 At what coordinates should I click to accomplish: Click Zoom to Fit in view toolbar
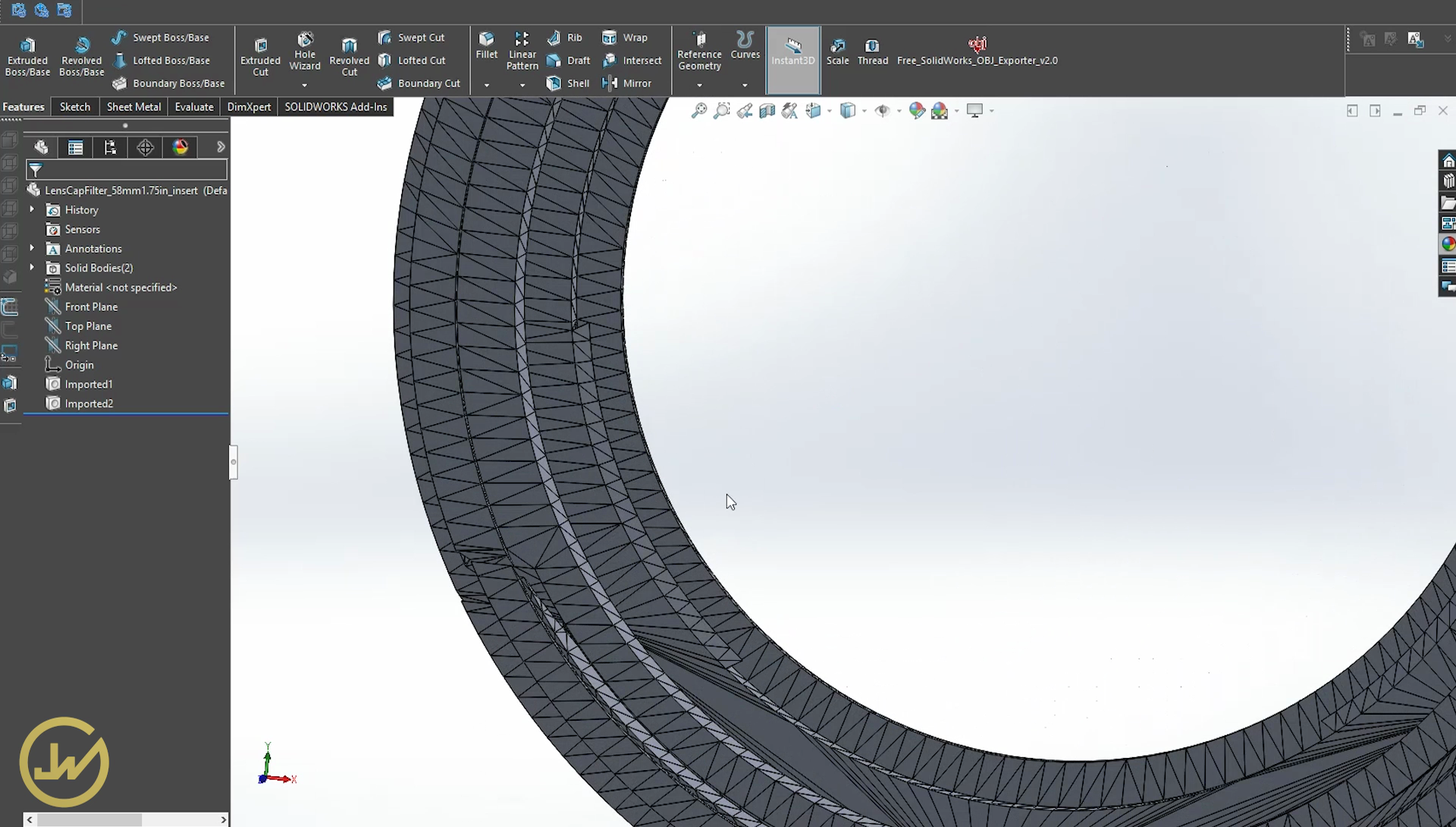(x=699, y=111)
